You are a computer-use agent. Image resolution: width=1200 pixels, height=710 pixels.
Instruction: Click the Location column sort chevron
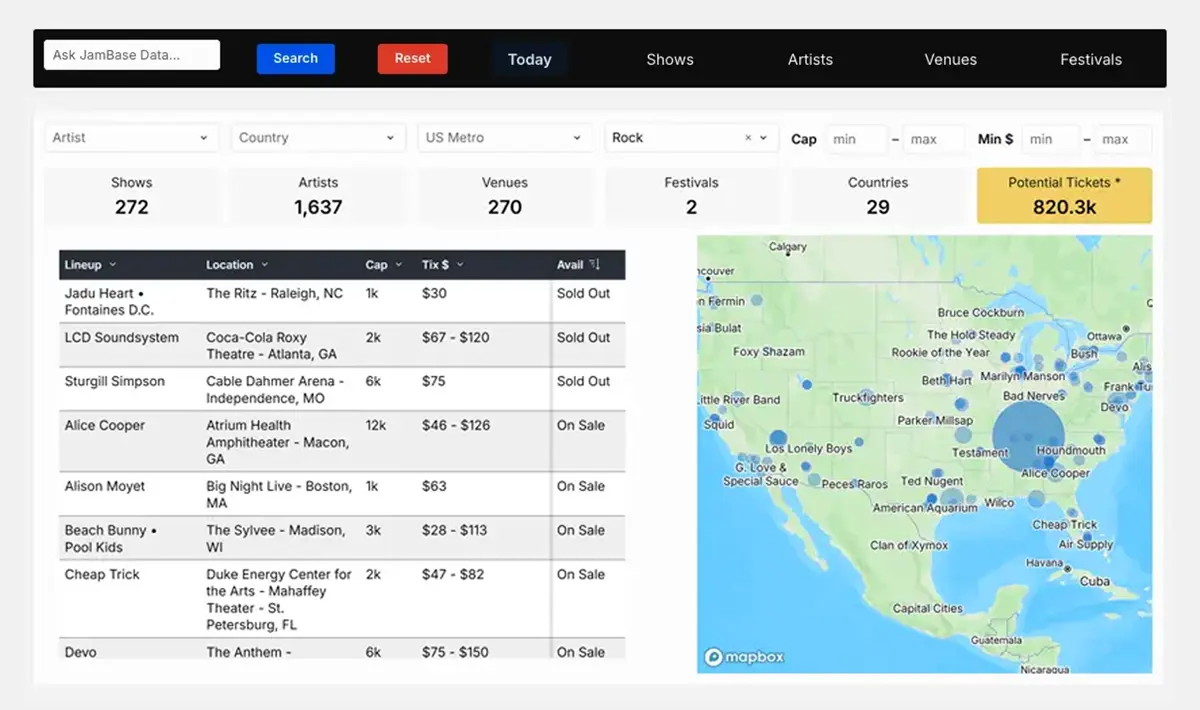click(x=265, y=265)
